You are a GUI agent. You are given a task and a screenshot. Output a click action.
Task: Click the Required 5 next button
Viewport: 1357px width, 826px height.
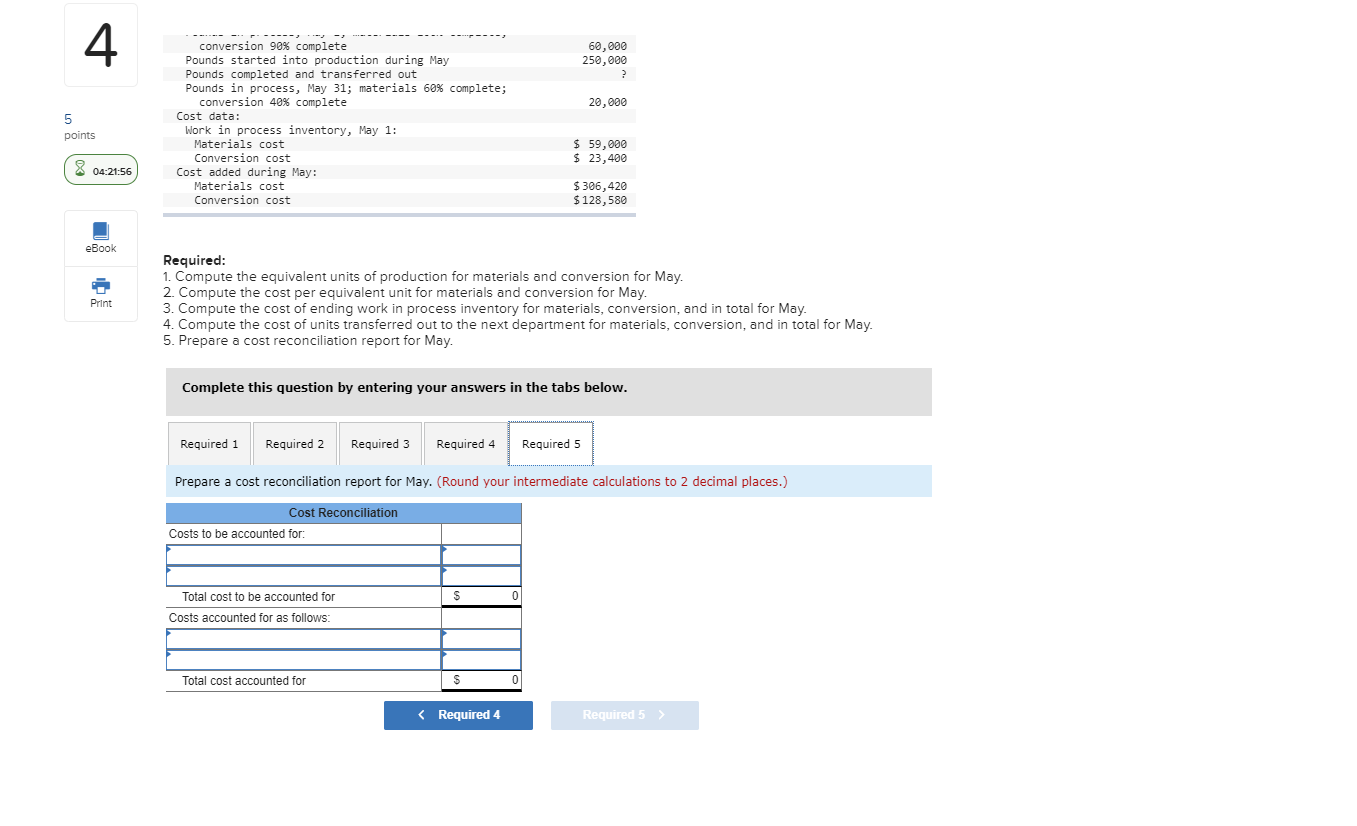coord(624,715)
